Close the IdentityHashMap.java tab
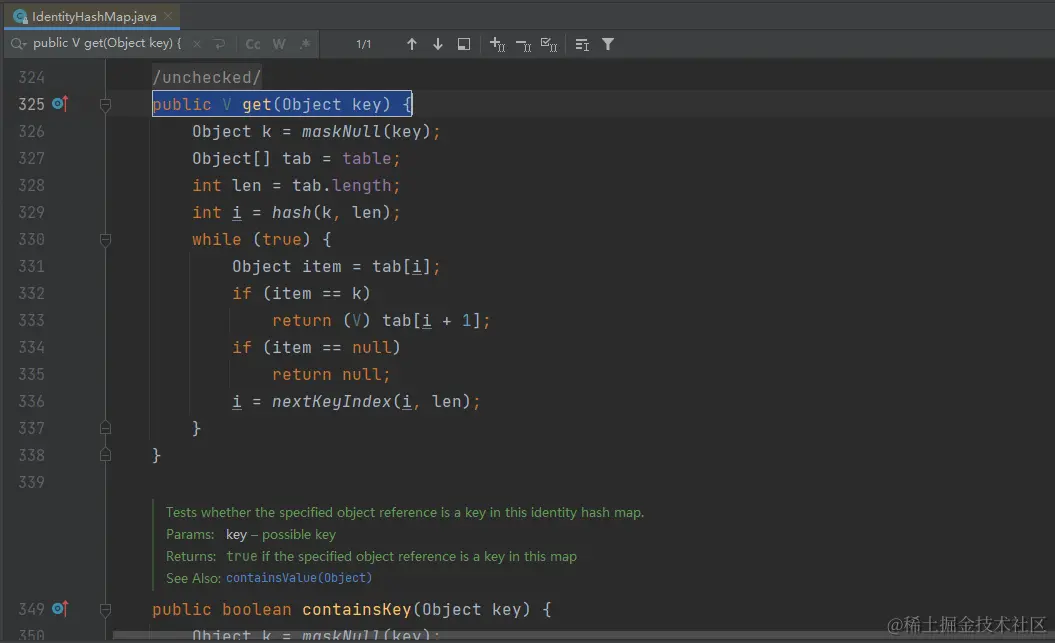The image size is (1055, 643). point(168,16)
